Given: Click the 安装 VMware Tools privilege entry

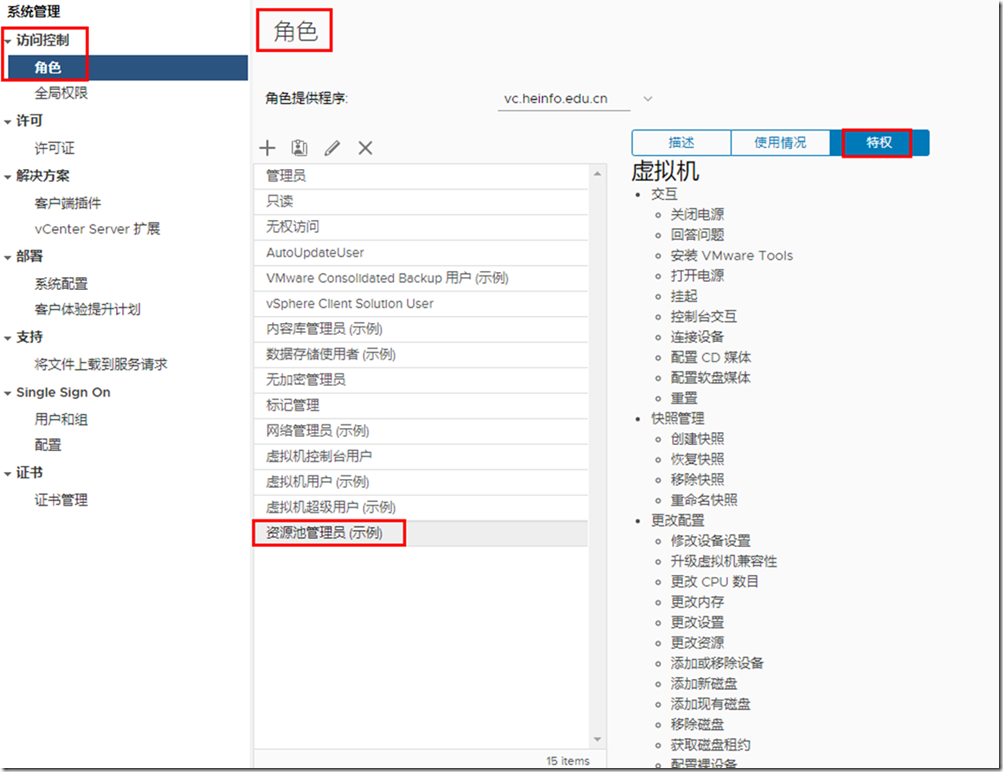Looking at the screenshot, I should (732, 256).
